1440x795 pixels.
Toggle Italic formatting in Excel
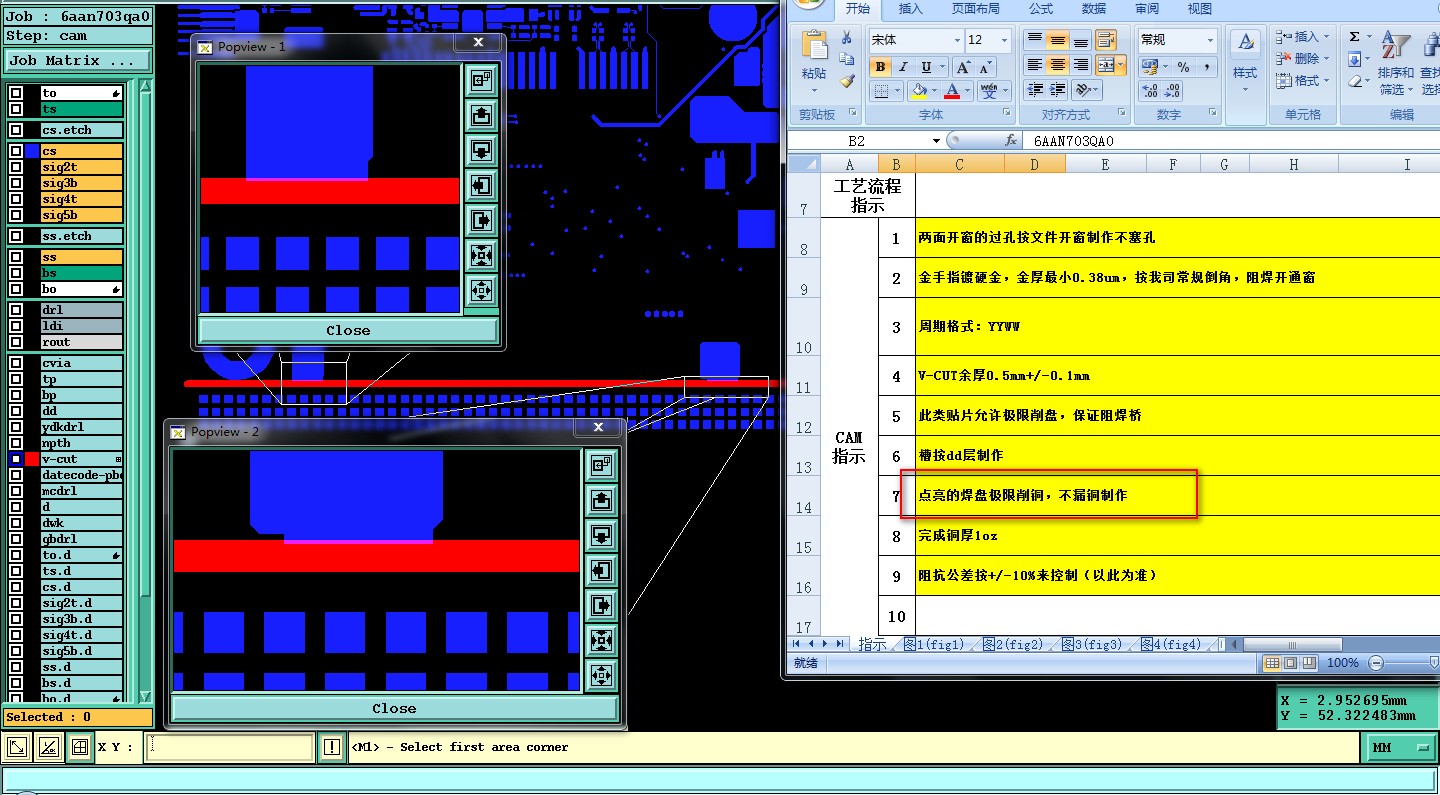coord(903,67)
